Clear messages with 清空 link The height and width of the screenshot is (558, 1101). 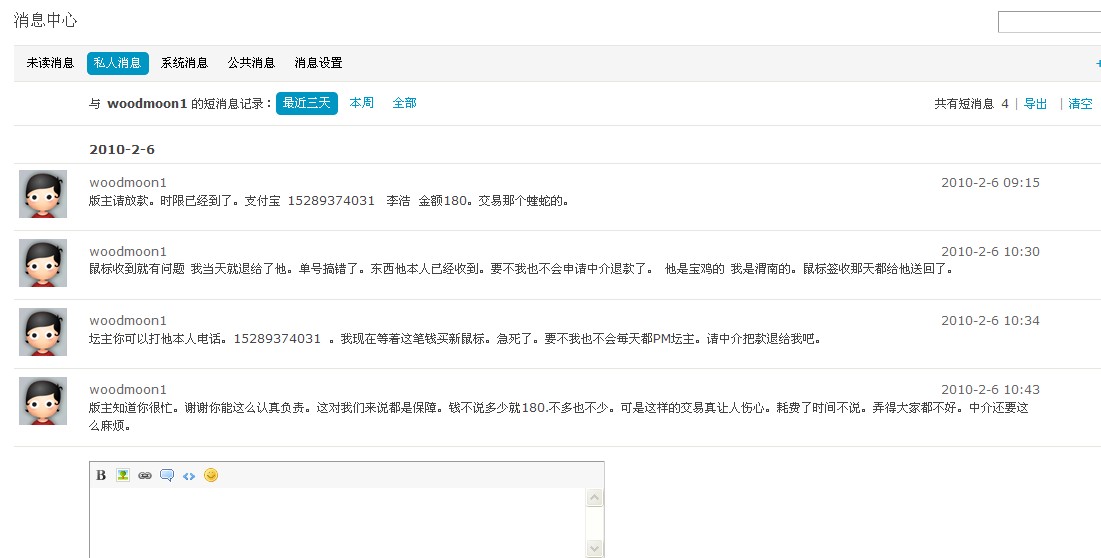1080,104
